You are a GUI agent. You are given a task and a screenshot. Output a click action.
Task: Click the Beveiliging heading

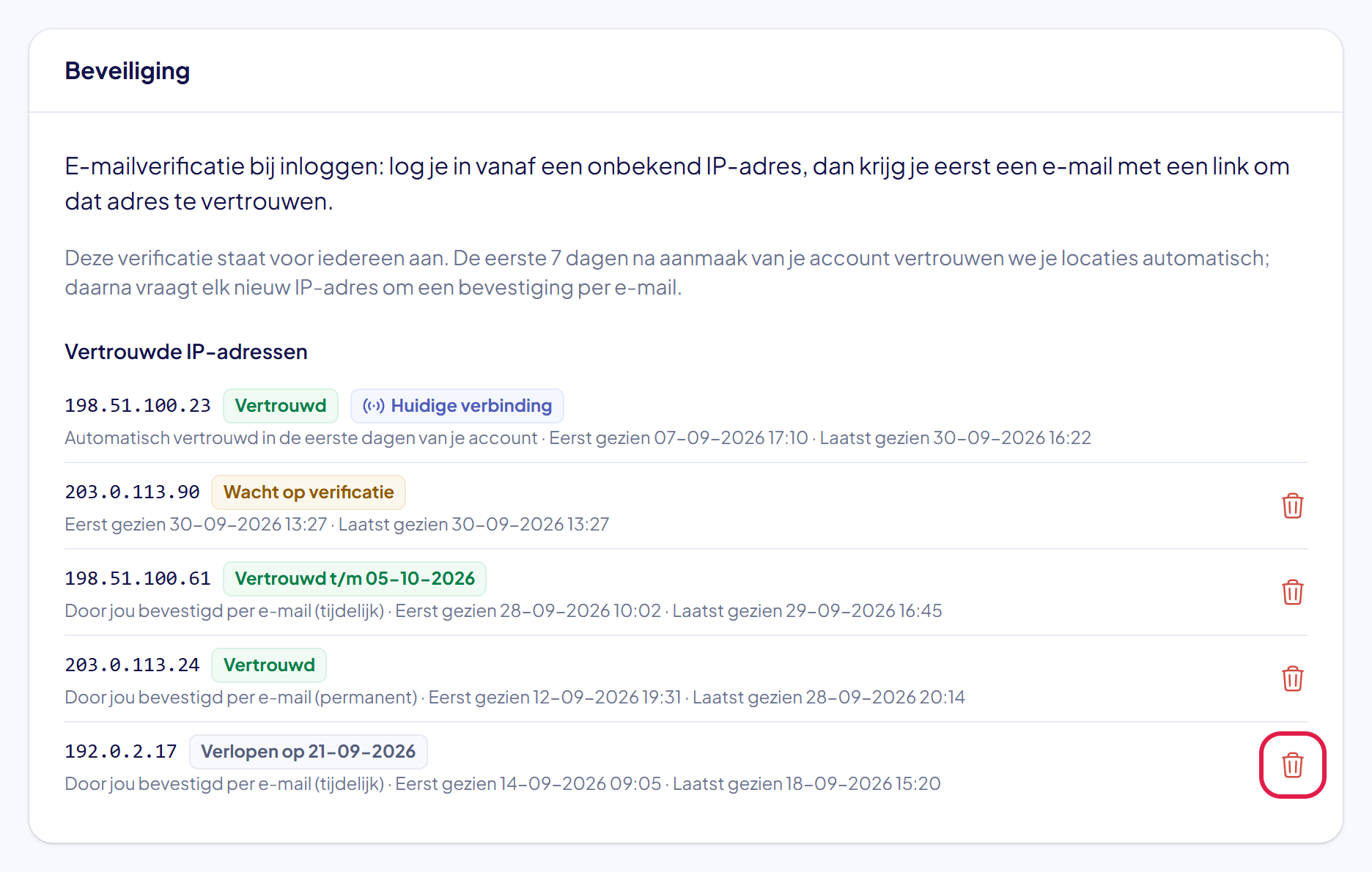128,71
